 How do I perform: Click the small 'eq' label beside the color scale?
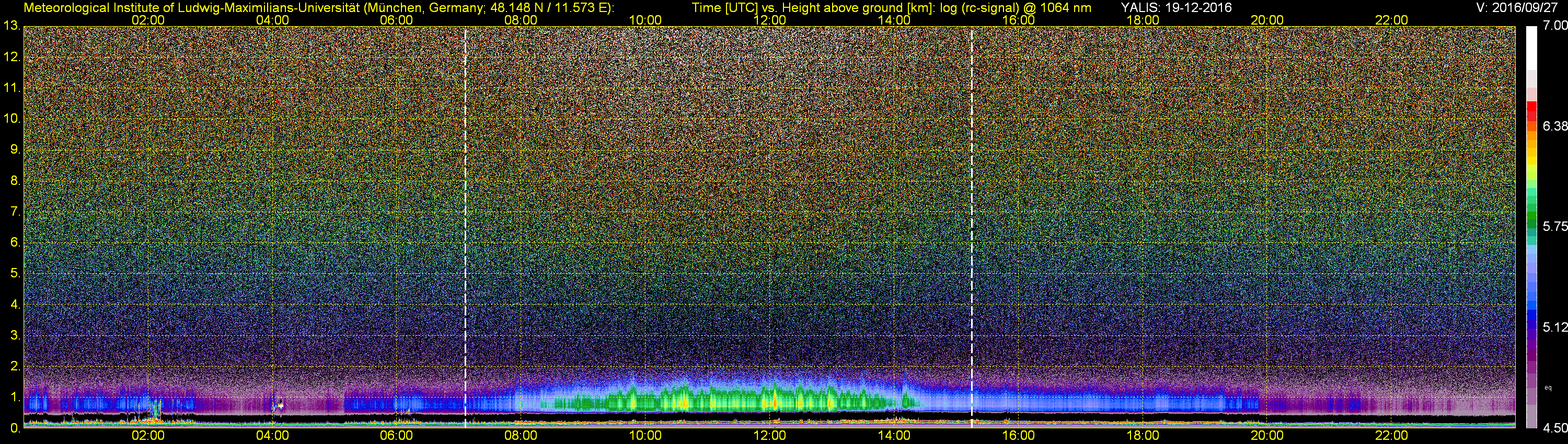point(1548,388)
